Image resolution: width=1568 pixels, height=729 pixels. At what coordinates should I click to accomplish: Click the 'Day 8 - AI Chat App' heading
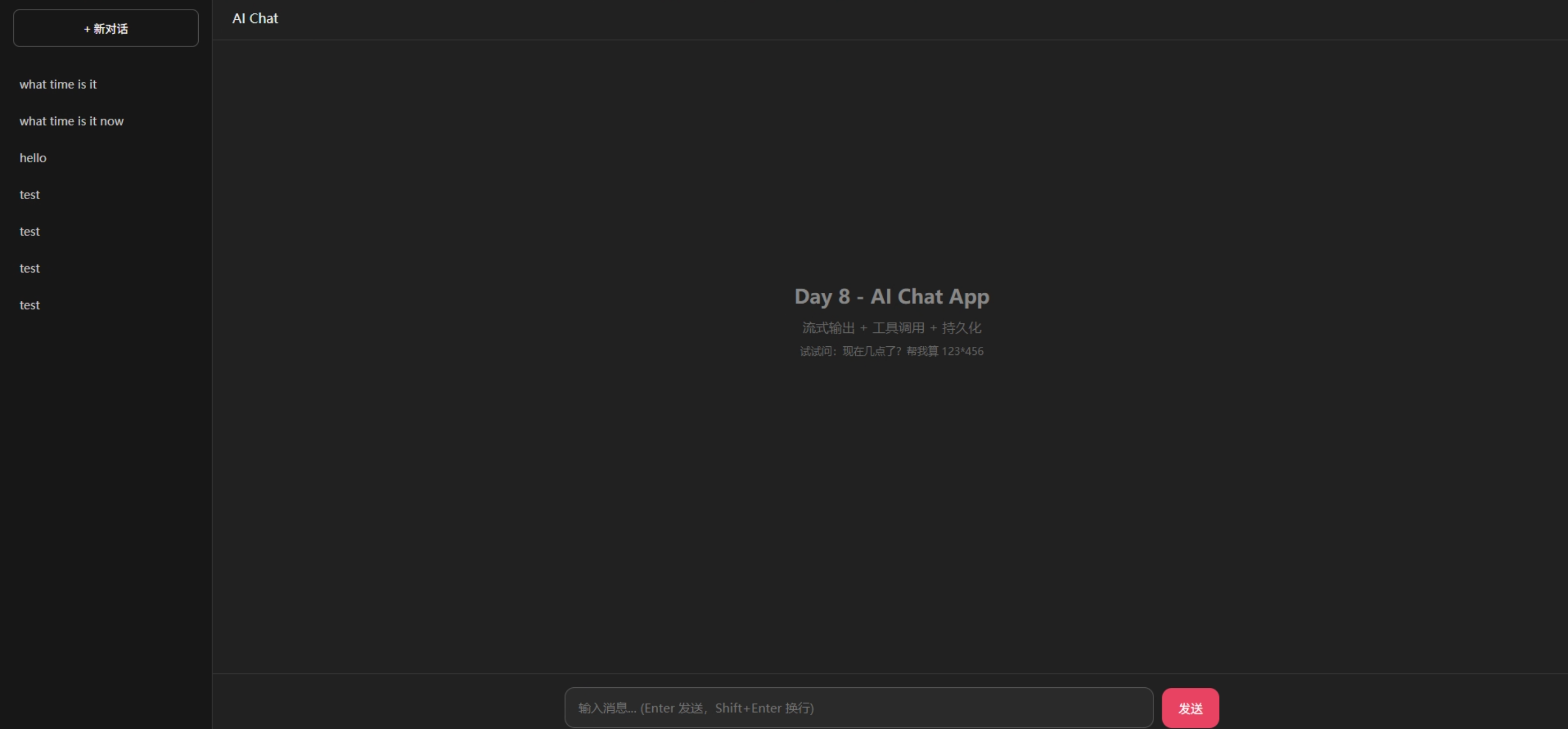click(892, 297)
